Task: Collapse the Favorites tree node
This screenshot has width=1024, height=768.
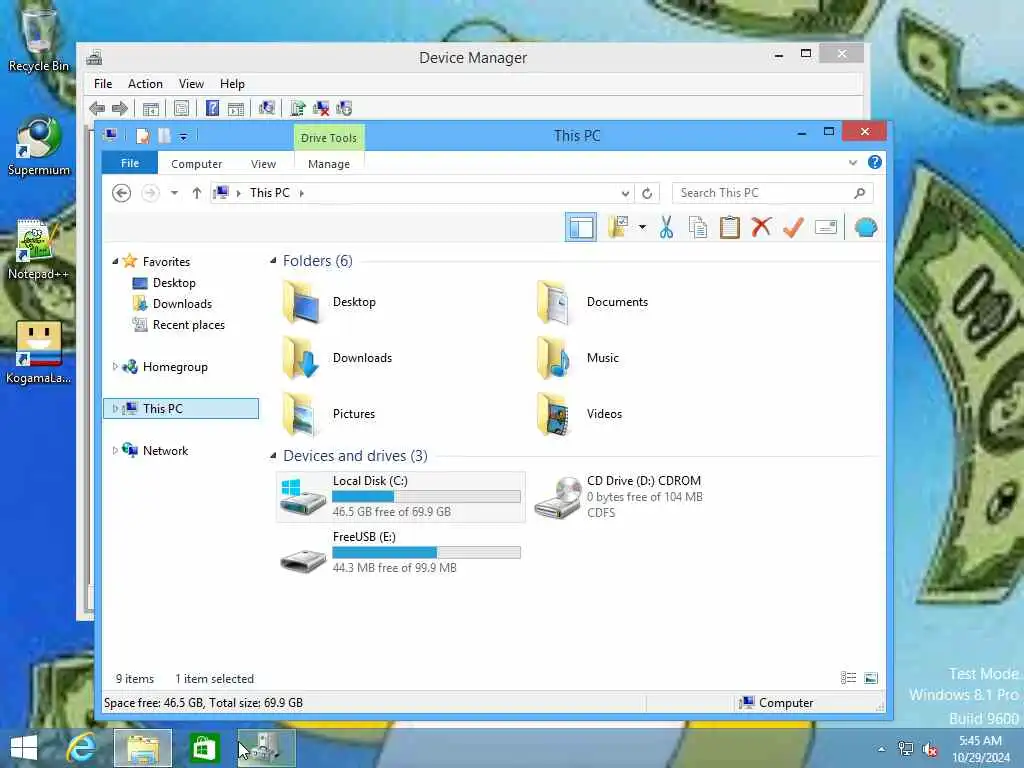Action: [115, 261]
